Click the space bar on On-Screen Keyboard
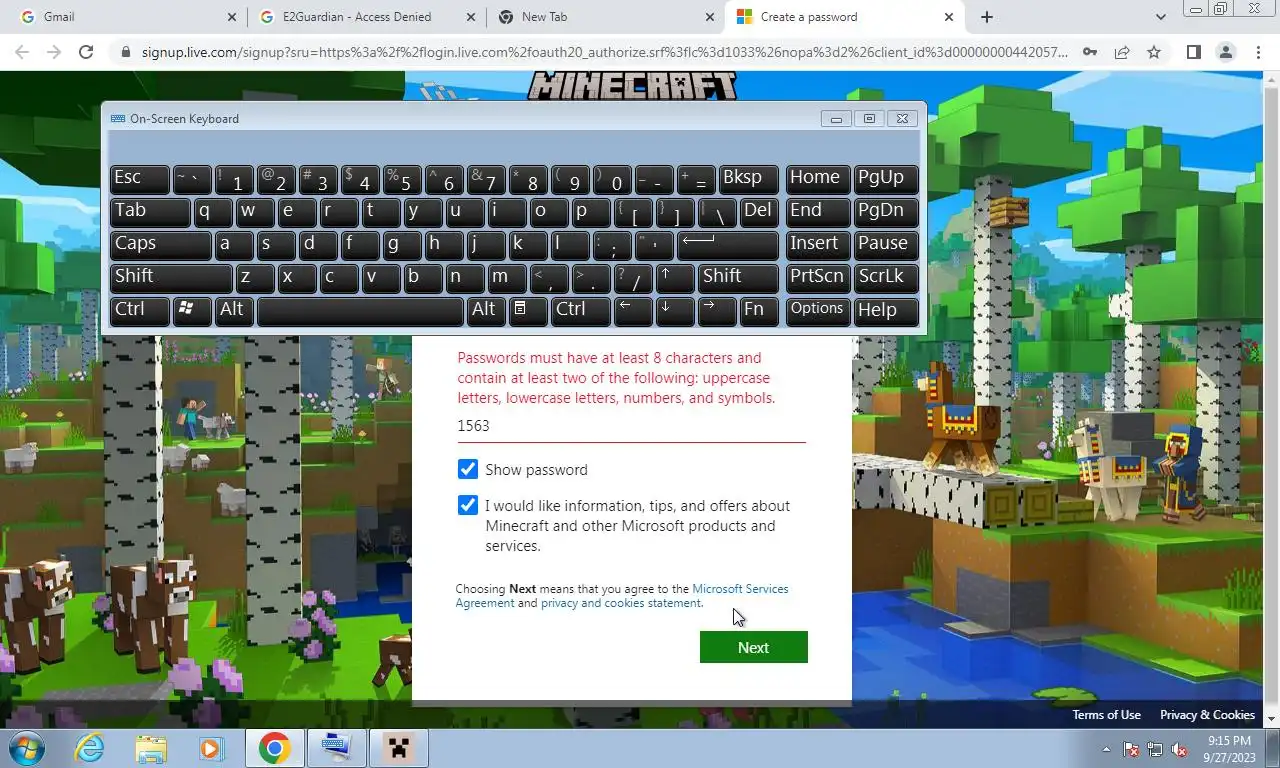Screen dimensions: 1280x768 (x=361, y=310)
